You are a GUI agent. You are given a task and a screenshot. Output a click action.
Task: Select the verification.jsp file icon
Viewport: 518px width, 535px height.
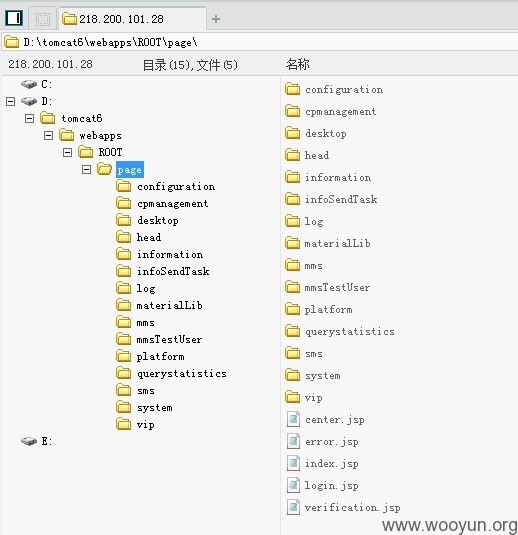[x=293, y=507]
